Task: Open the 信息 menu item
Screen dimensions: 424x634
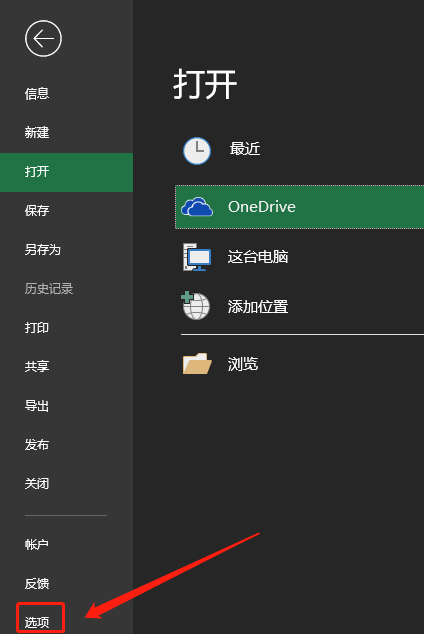Action: [37, 94]
